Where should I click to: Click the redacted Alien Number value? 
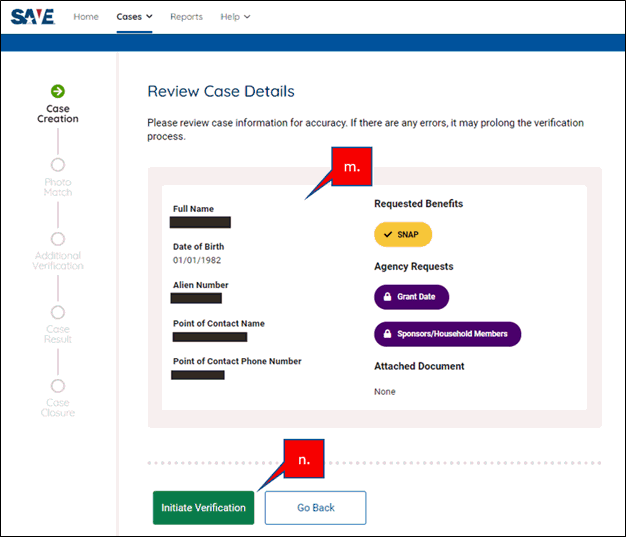tap(196, 298)
